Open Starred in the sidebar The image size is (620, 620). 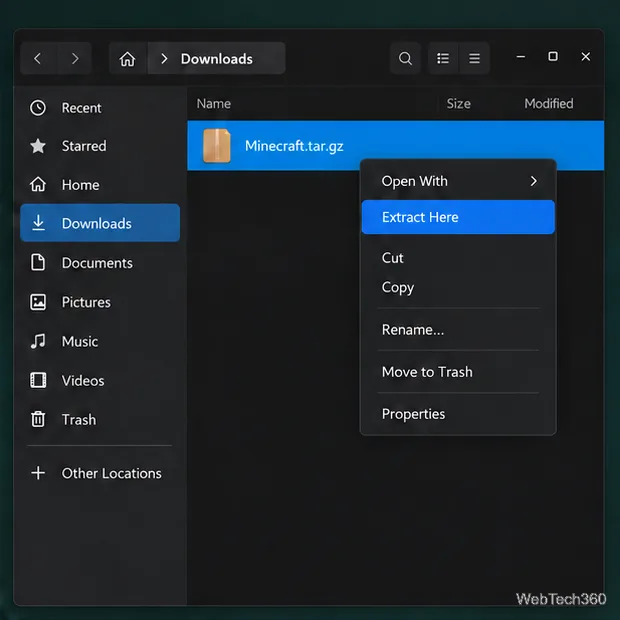(84, 146)
